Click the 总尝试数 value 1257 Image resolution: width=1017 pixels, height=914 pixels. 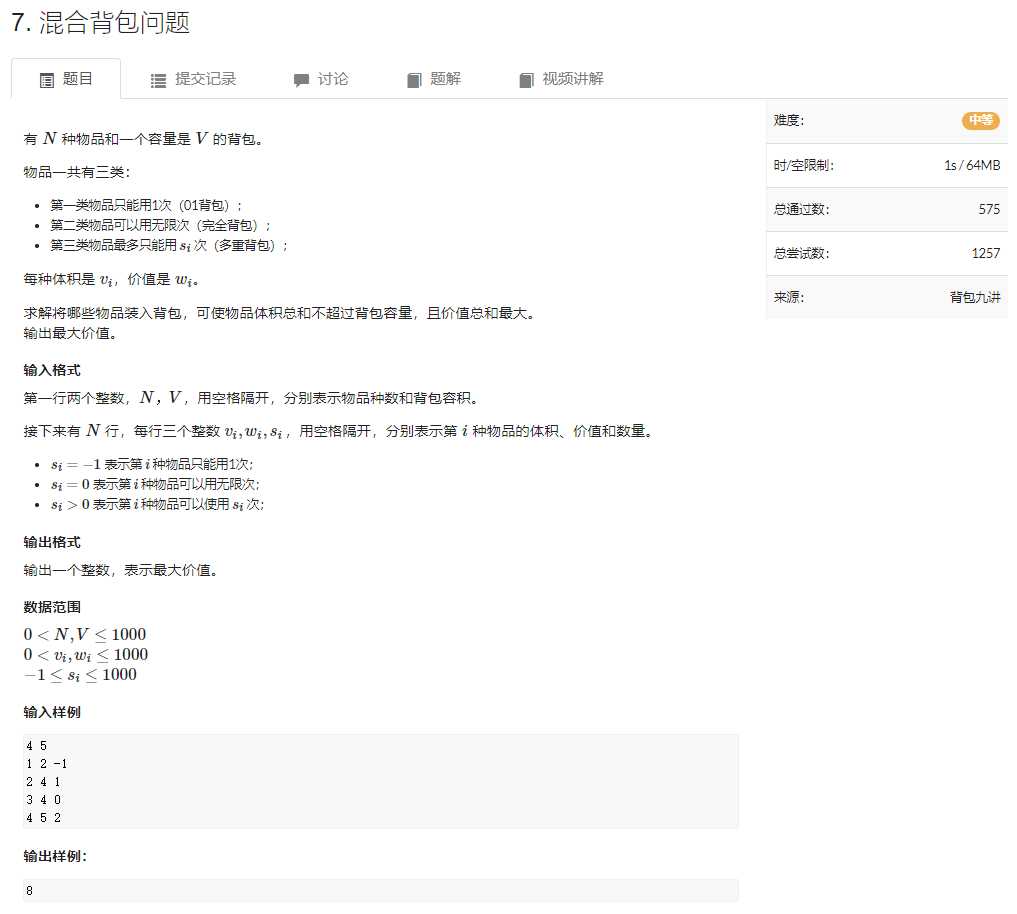pos(987,253)
